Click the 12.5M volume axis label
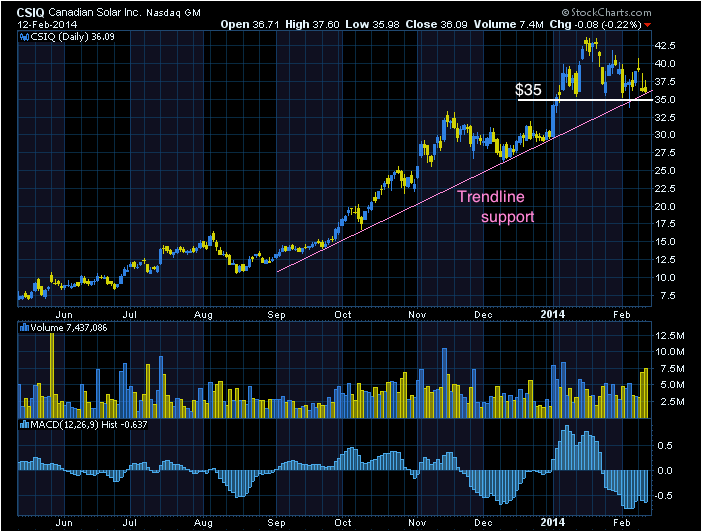 [670, 335]
